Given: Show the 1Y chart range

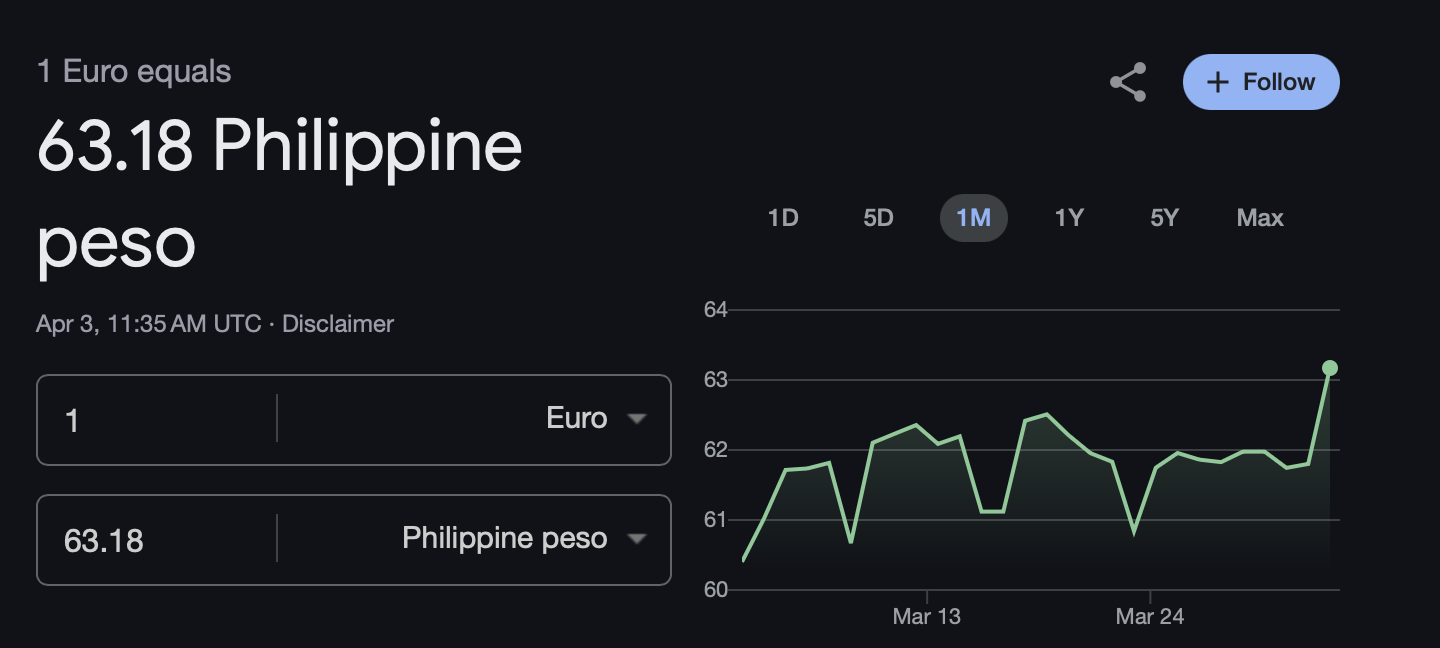Looking at the screenshot, I should click(x=1069, y=218).
